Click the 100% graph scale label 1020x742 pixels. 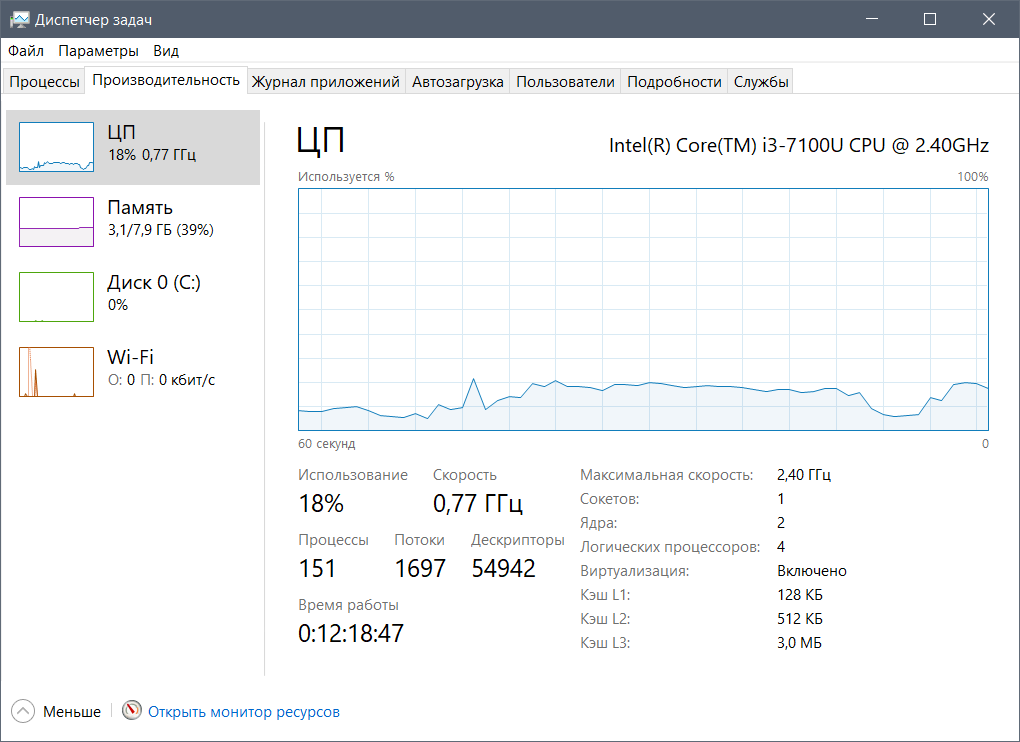[973, 177]
